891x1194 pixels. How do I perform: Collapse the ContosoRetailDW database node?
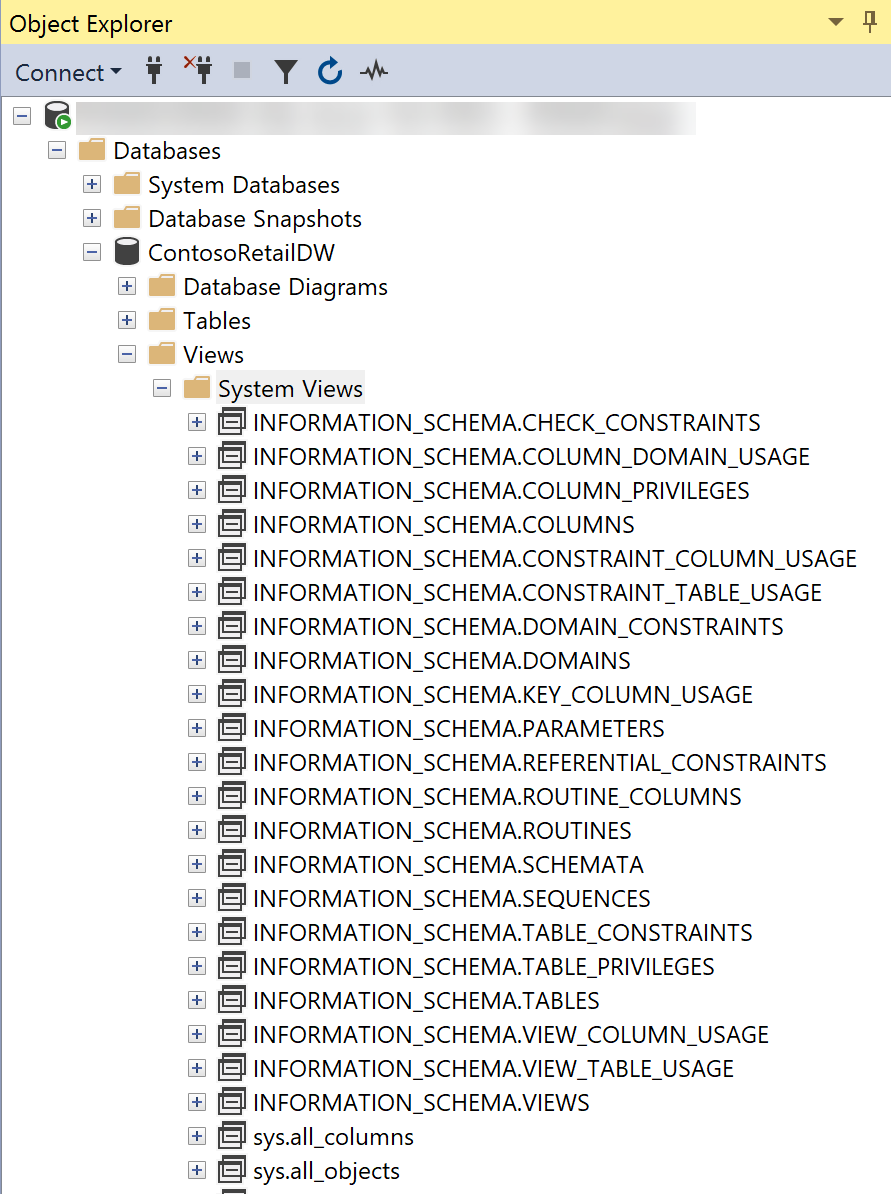pos(92,252)
